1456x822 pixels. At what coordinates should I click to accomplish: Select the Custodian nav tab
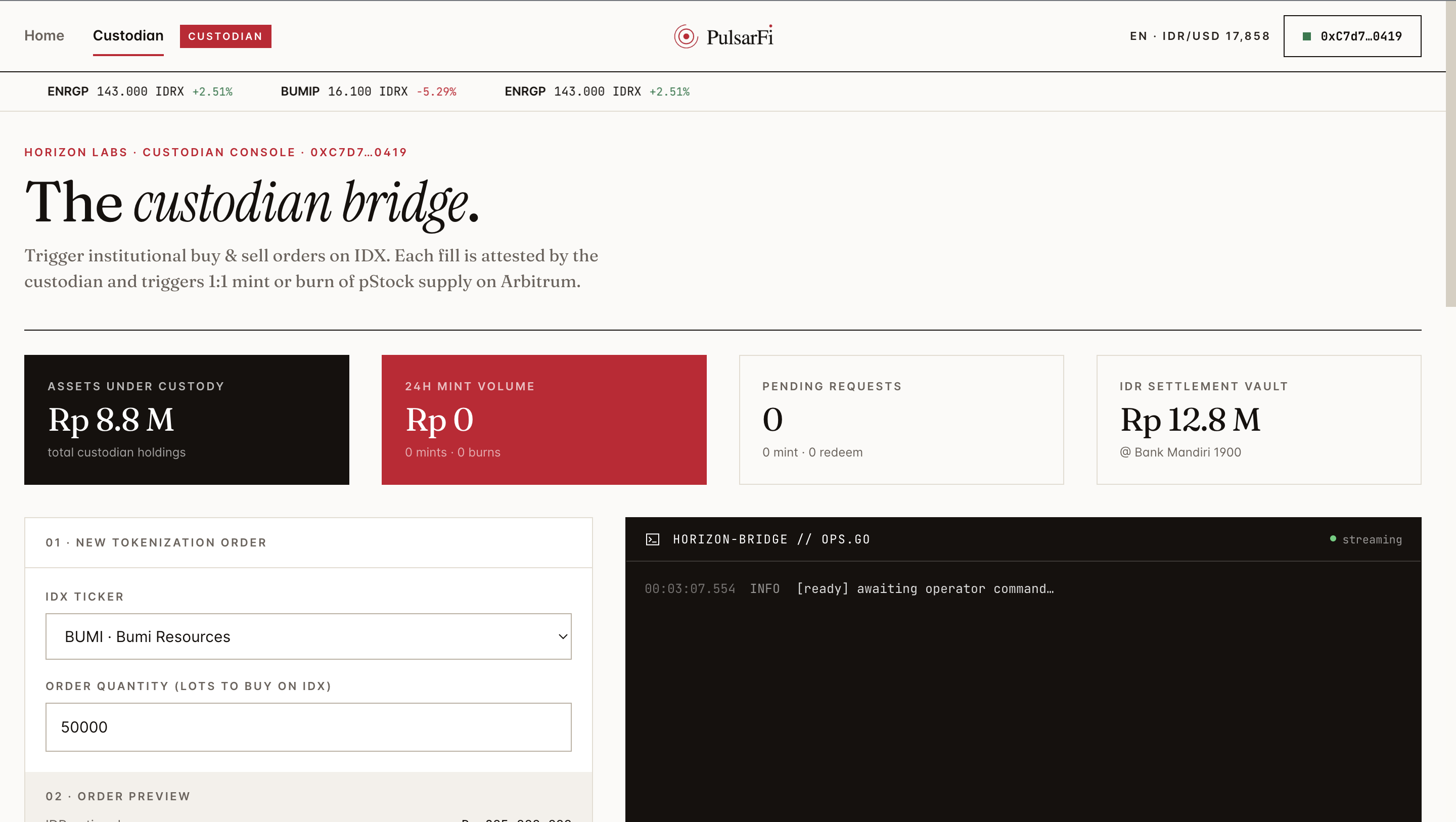(128, 35)
